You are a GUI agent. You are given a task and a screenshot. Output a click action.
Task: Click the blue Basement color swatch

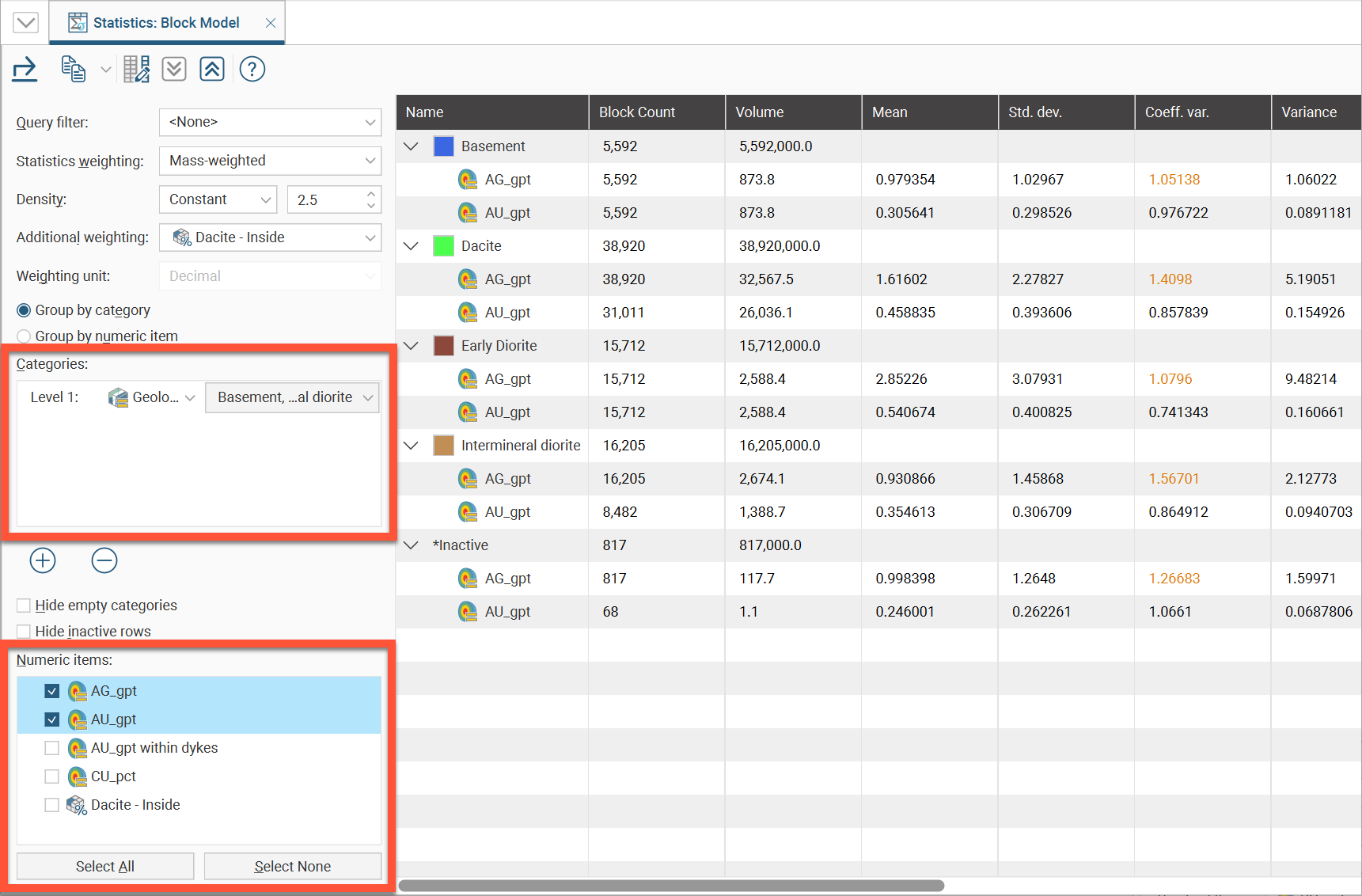click(443, 146)
